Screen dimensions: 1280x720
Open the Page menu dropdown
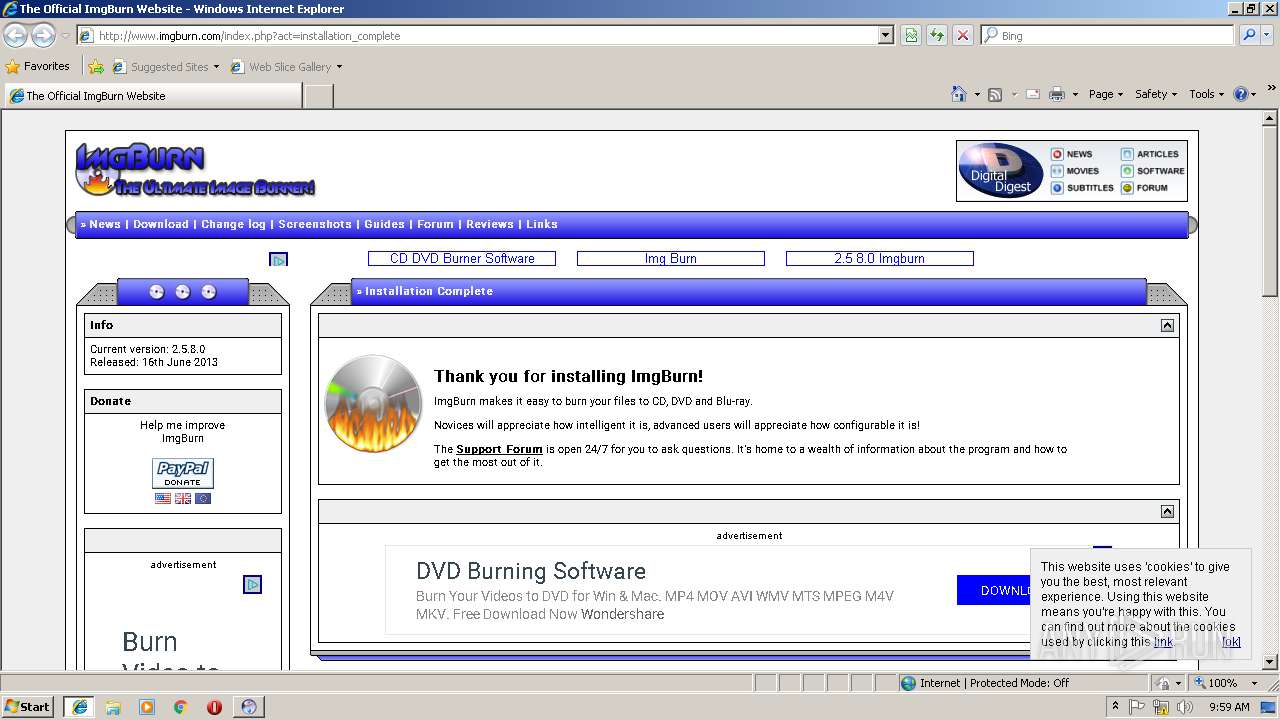pos(1106,94)
